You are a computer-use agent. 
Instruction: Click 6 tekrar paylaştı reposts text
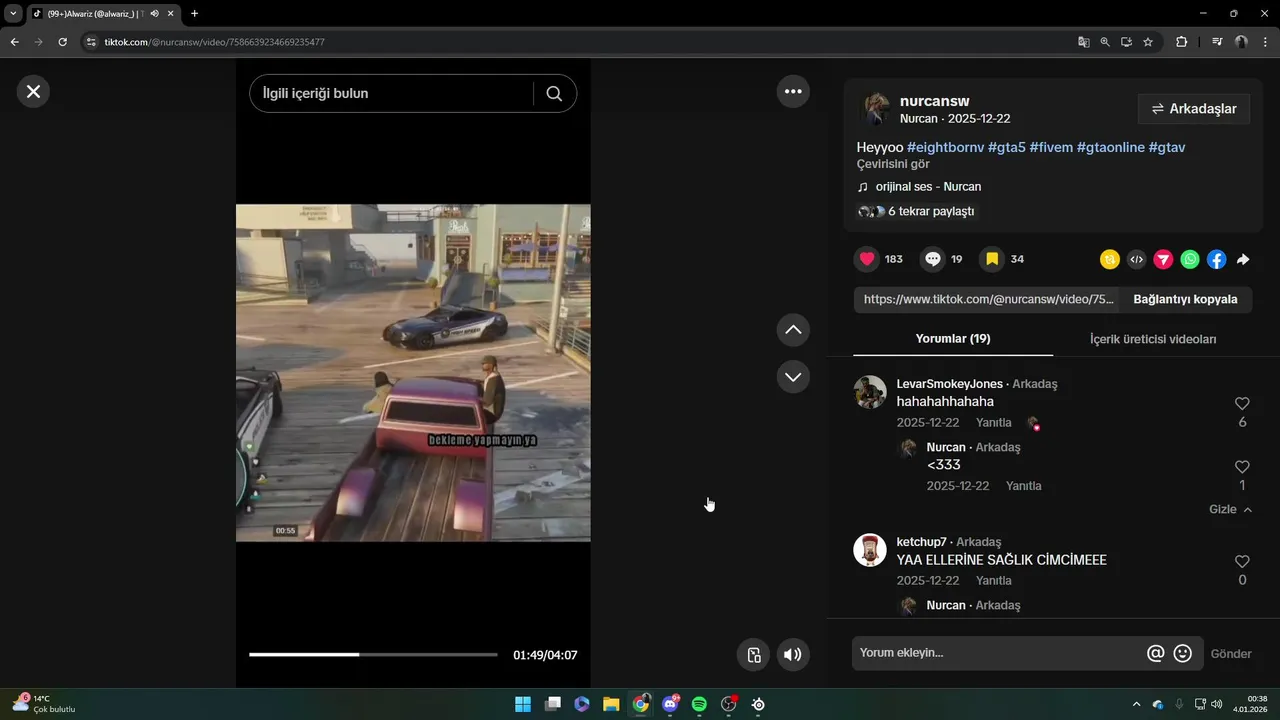coord(931,212)
